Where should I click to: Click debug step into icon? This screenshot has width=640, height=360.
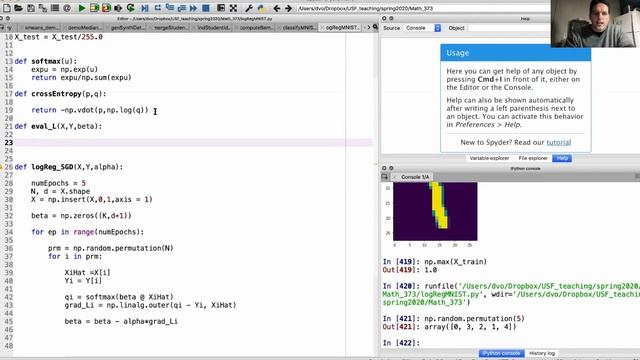tap(170, 8)
